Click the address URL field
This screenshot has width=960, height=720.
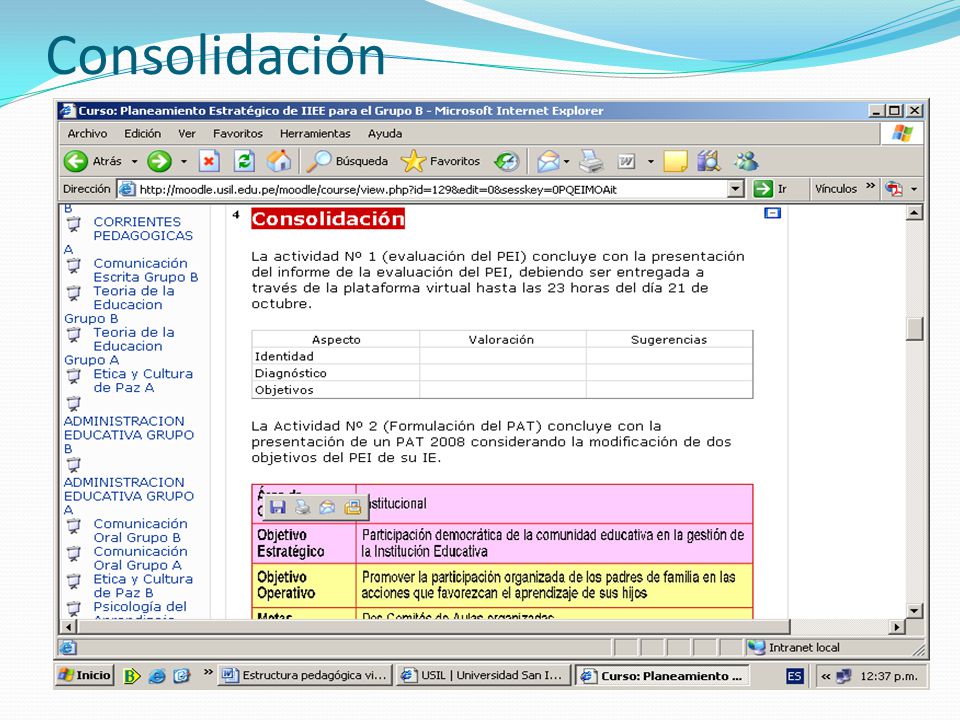pyautogui.click(x=432, y=189)
